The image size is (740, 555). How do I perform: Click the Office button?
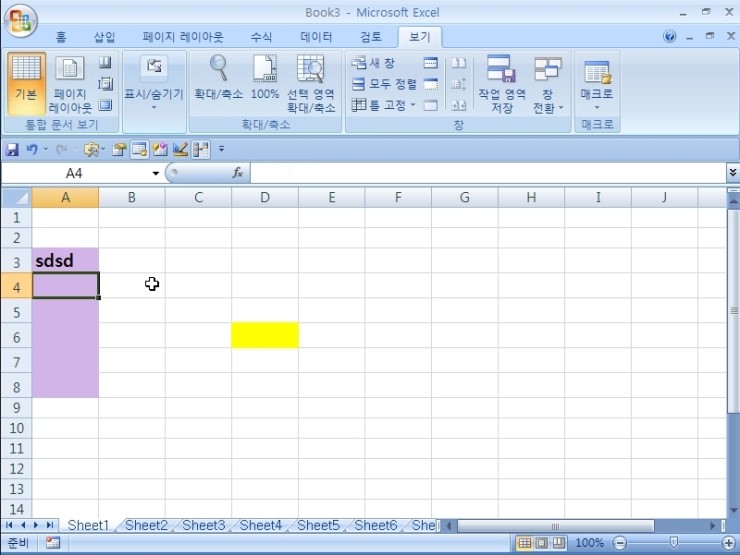click(x=20, y=20)
